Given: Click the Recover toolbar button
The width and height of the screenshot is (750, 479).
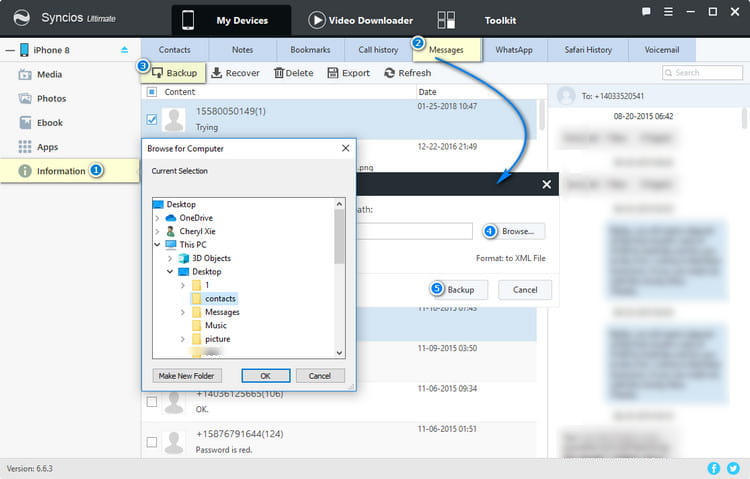Looking at the screenshot, I should point(235,73).
